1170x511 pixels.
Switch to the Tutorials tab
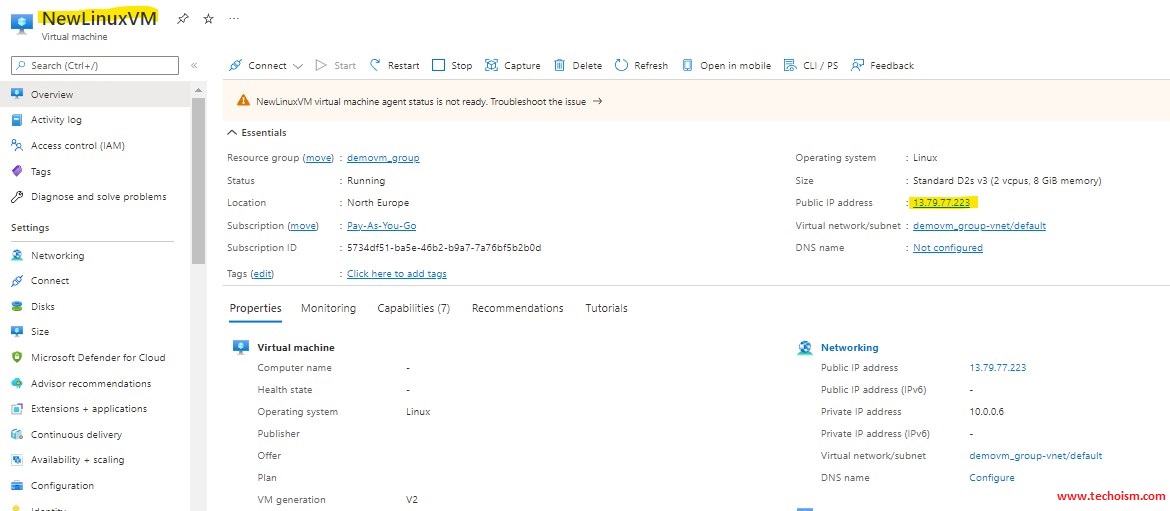(606, 308)
